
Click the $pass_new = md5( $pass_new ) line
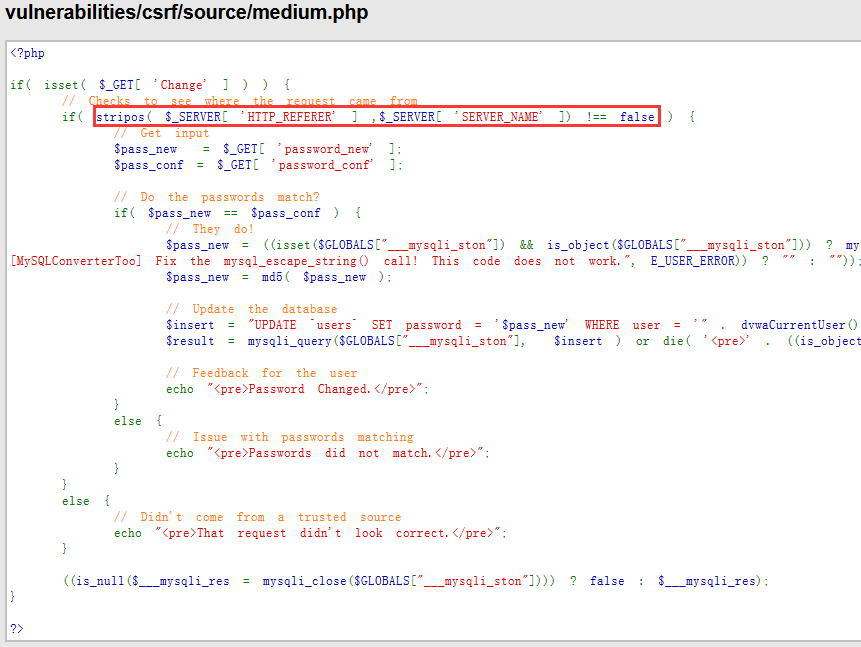coord(279,277)
